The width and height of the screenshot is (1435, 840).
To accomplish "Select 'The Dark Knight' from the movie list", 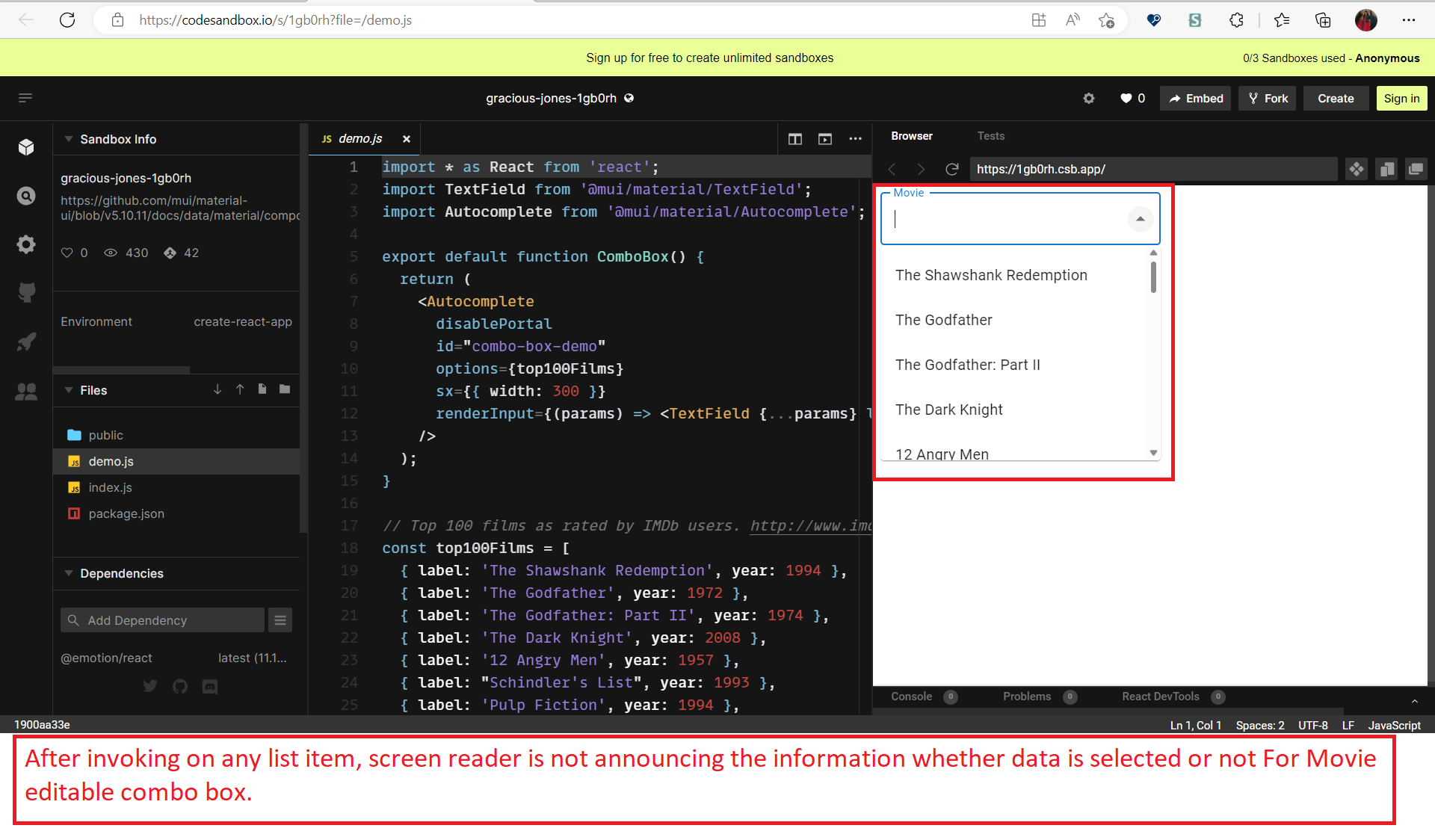I will [949, 410].
